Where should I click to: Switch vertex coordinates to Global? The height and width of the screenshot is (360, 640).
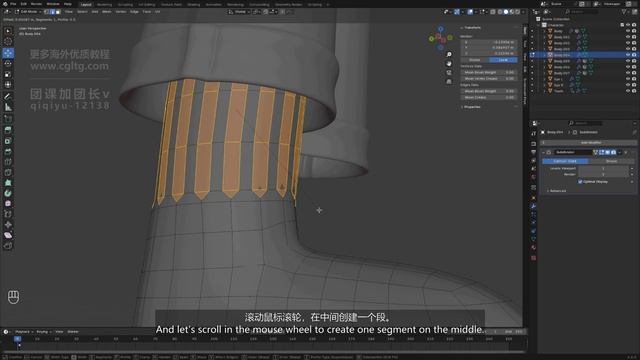click(x=475, y=60)
